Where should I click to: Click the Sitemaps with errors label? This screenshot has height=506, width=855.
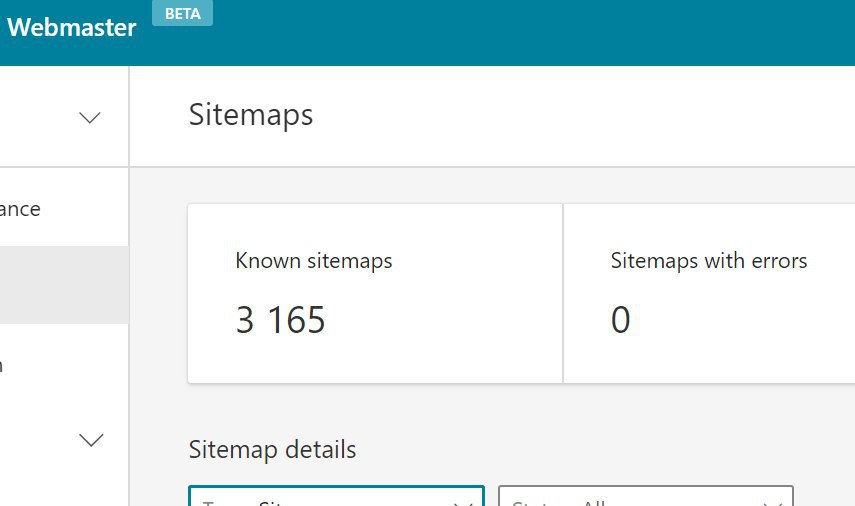[x=709, y=261]
